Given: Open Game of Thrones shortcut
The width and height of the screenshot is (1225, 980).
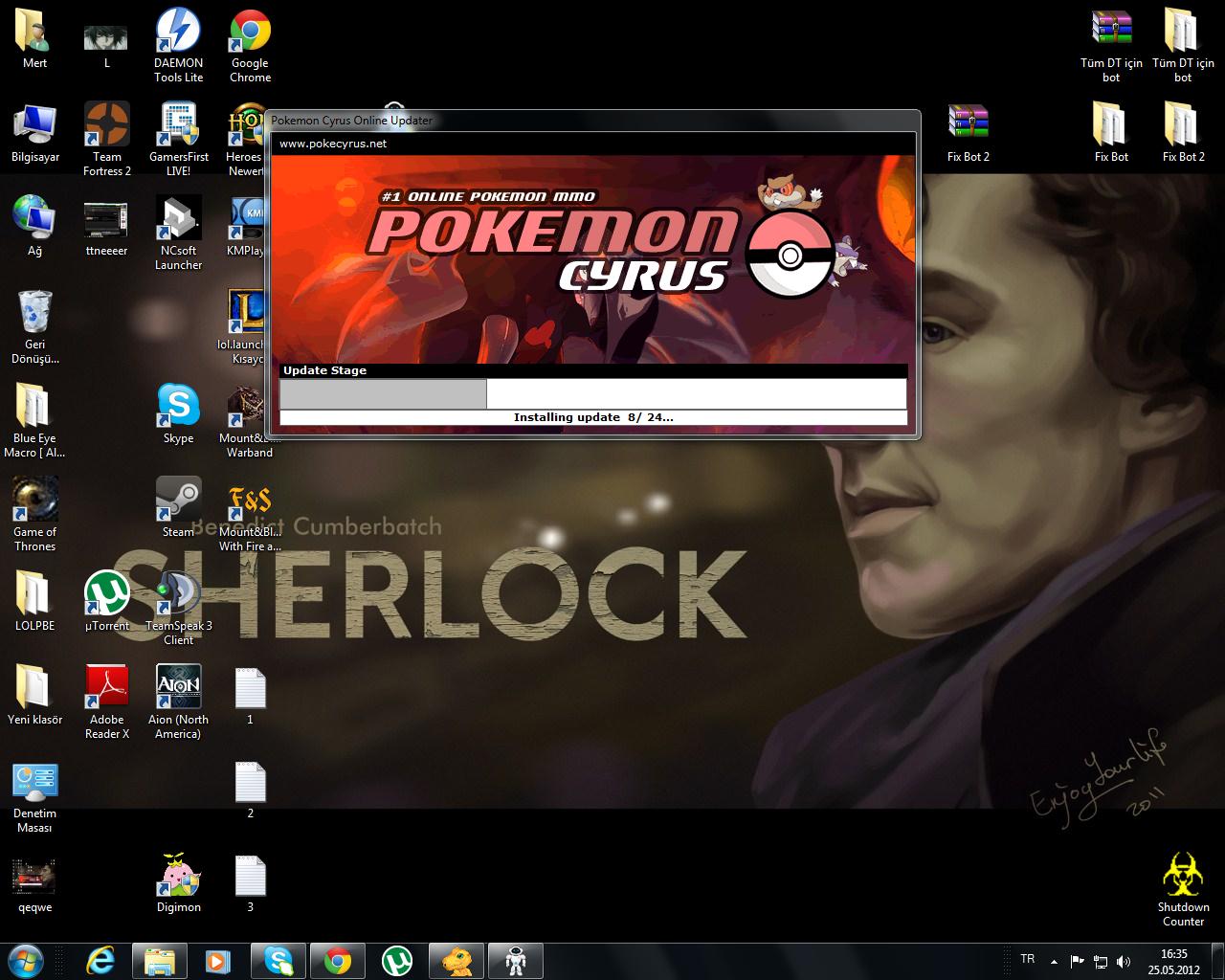Looking at the screenshot, I should click(34, 515).
